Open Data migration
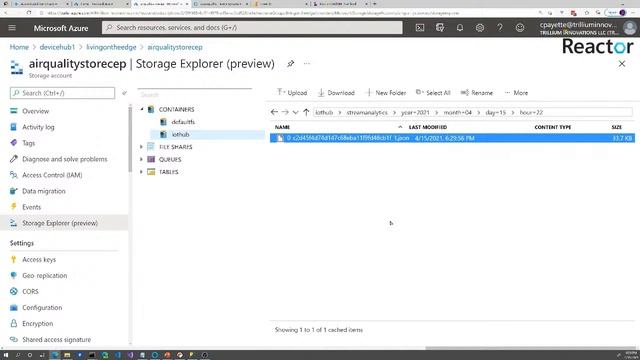The height and width of the screenshot is (360, 640). pos(44,191)
